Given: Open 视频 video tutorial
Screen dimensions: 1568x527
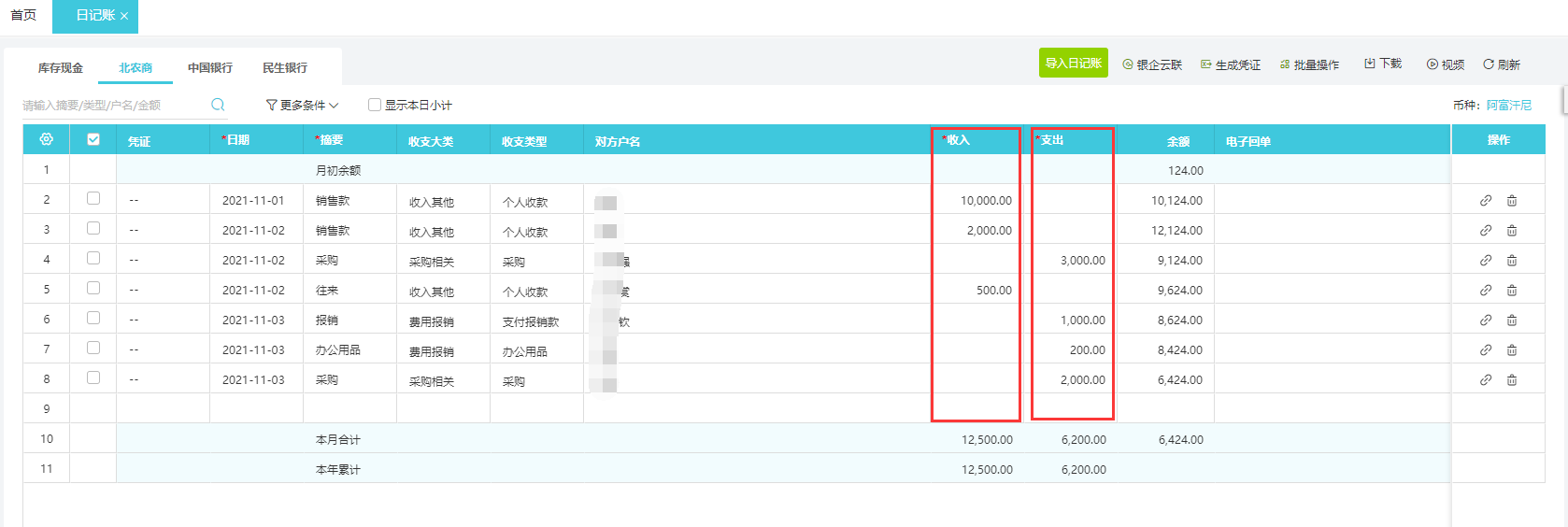Looking at the screenshot, I should 1446,64.
